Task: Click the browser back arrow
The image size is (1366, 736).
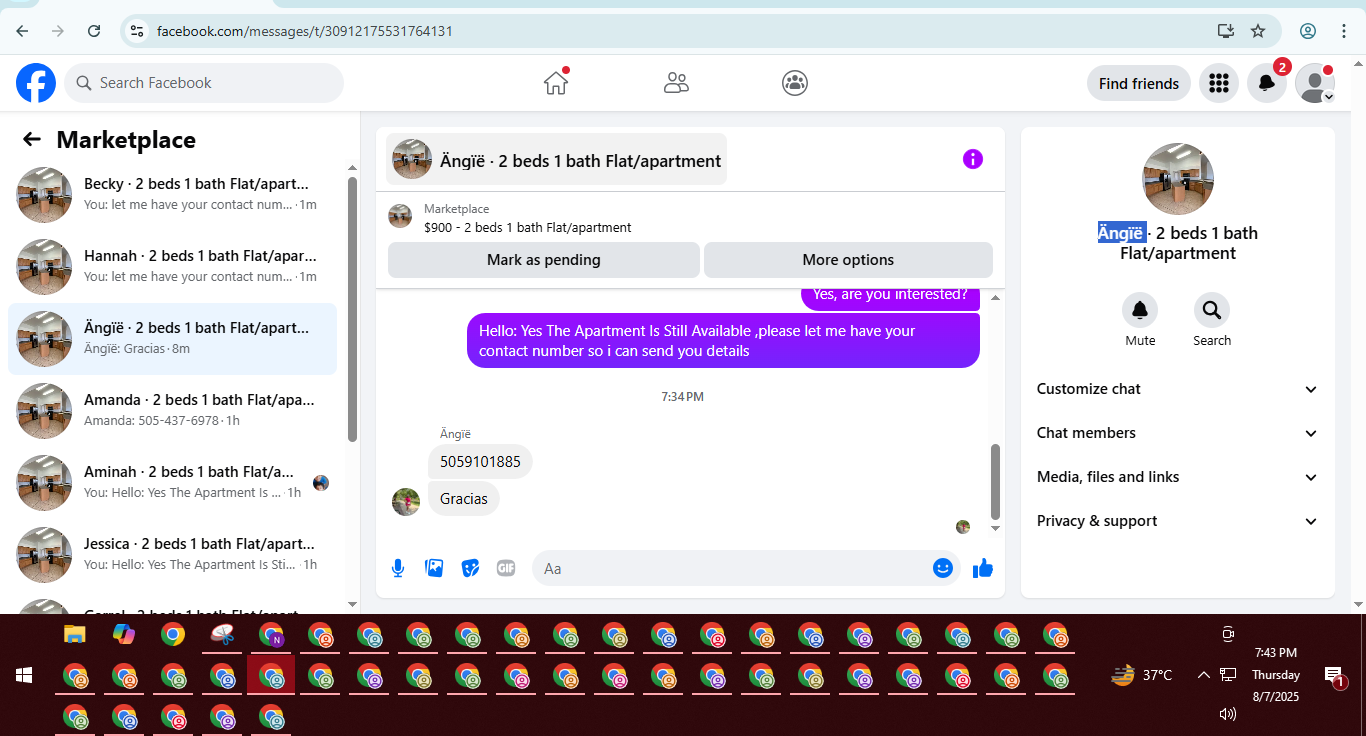Action: (22, 31)
